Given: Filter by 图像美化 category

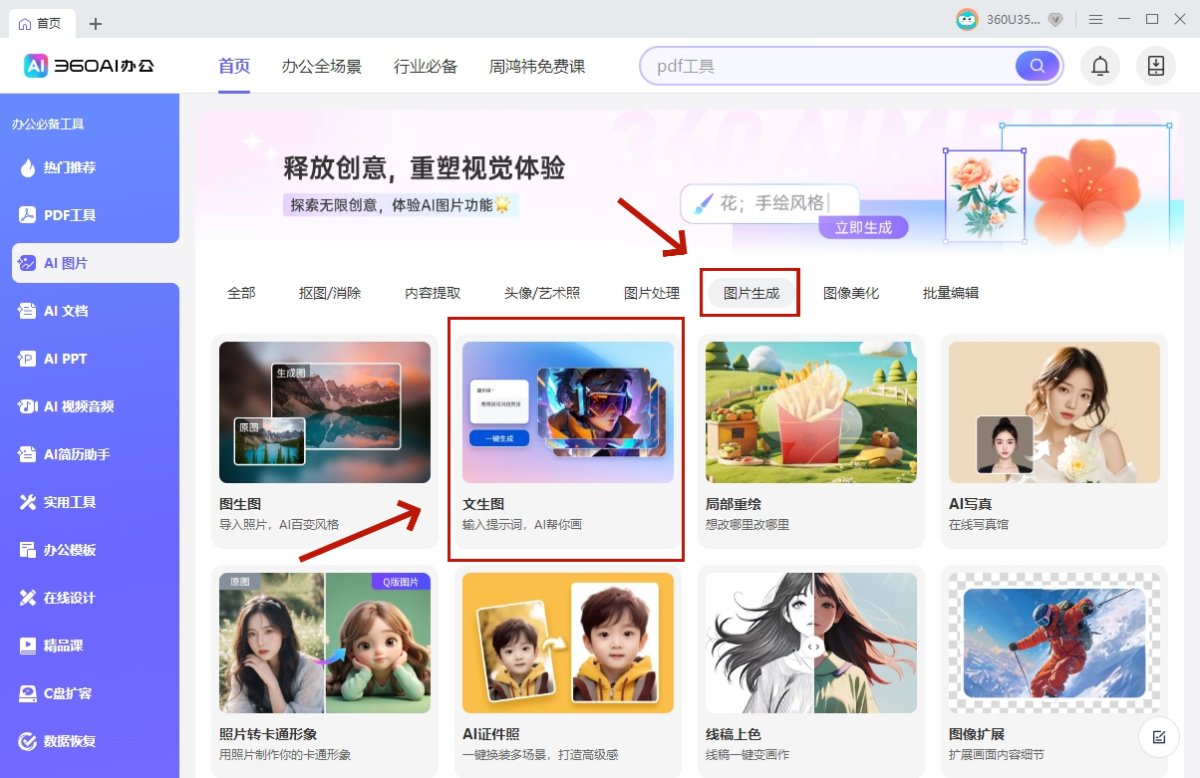Looking at the screenshot, I should (851, 293).
